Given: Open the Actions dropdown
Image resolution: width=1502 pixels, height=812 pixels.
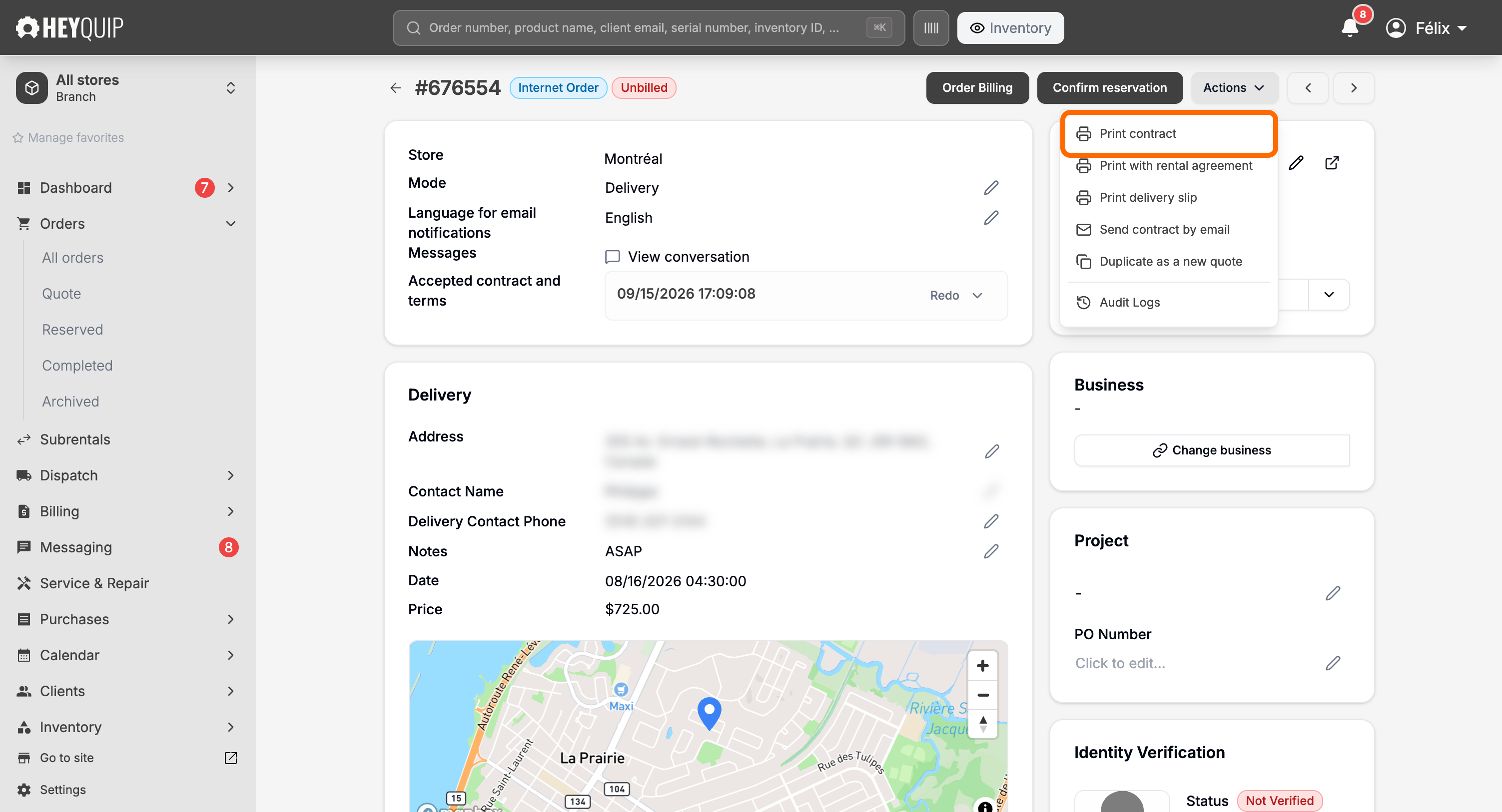Looking at the screenshot, I should click(1234, 87).
